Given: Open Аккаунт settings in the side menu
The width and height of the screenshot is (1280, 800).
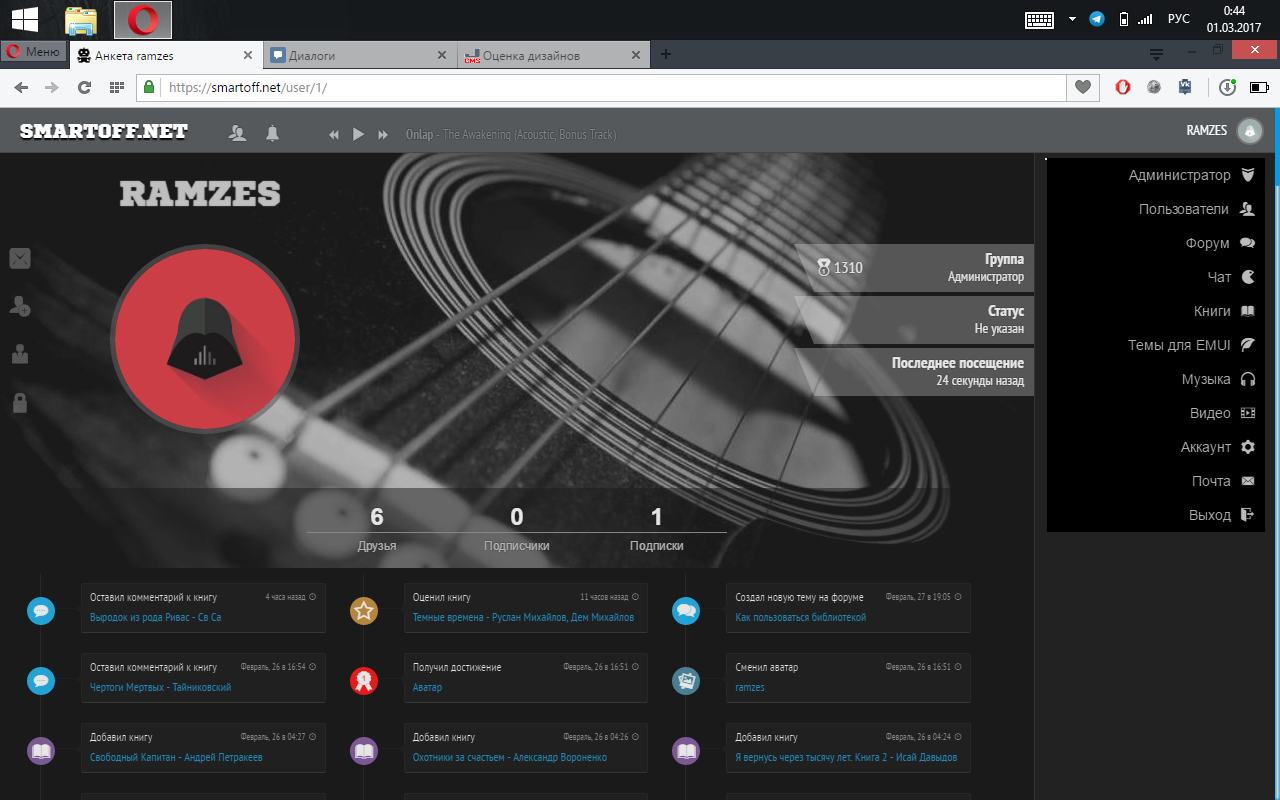Looking at the screenshot, I should click(x=1217, y=447).
